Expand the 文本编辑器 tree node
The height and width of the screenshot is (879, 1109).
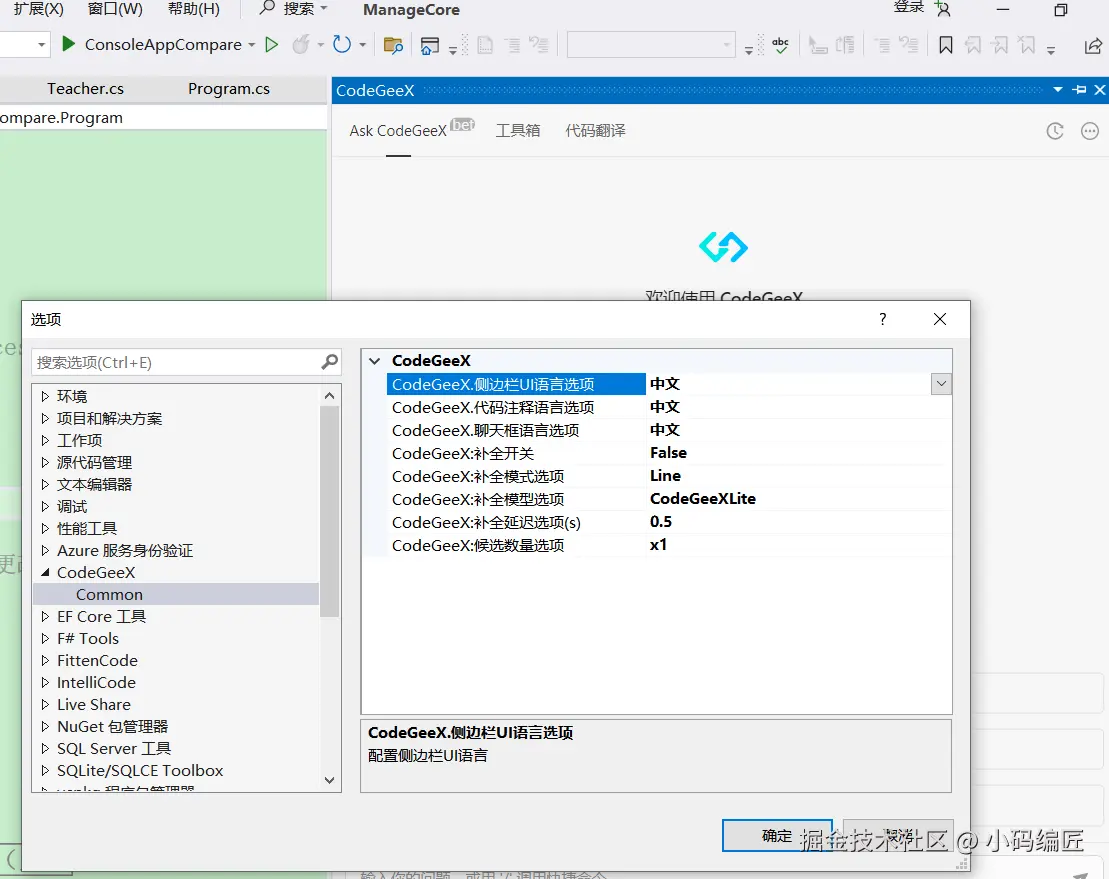(45, 484)
